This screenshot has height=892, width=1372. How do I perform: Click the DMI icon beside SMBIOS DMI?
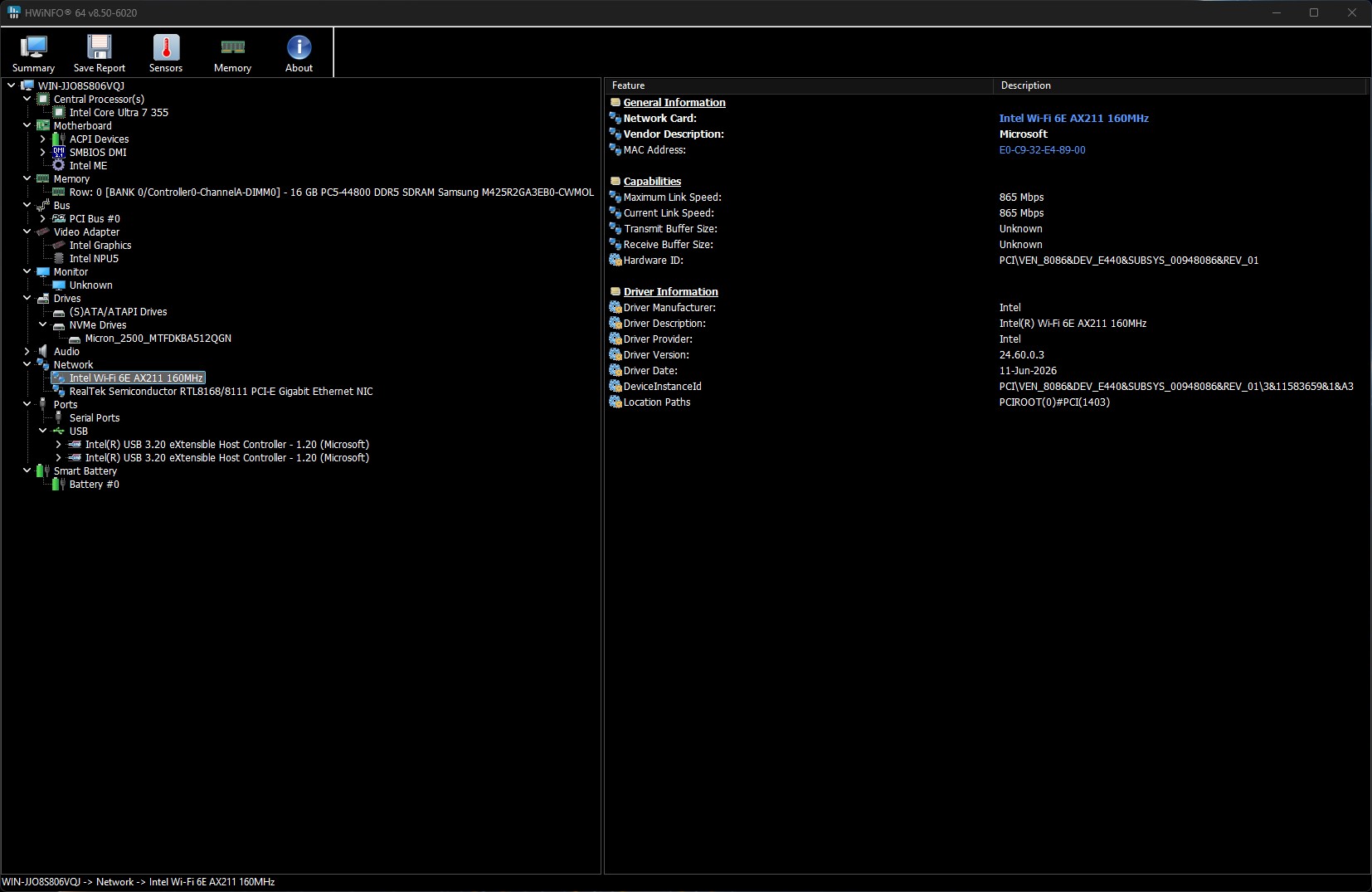click(59, 152)
